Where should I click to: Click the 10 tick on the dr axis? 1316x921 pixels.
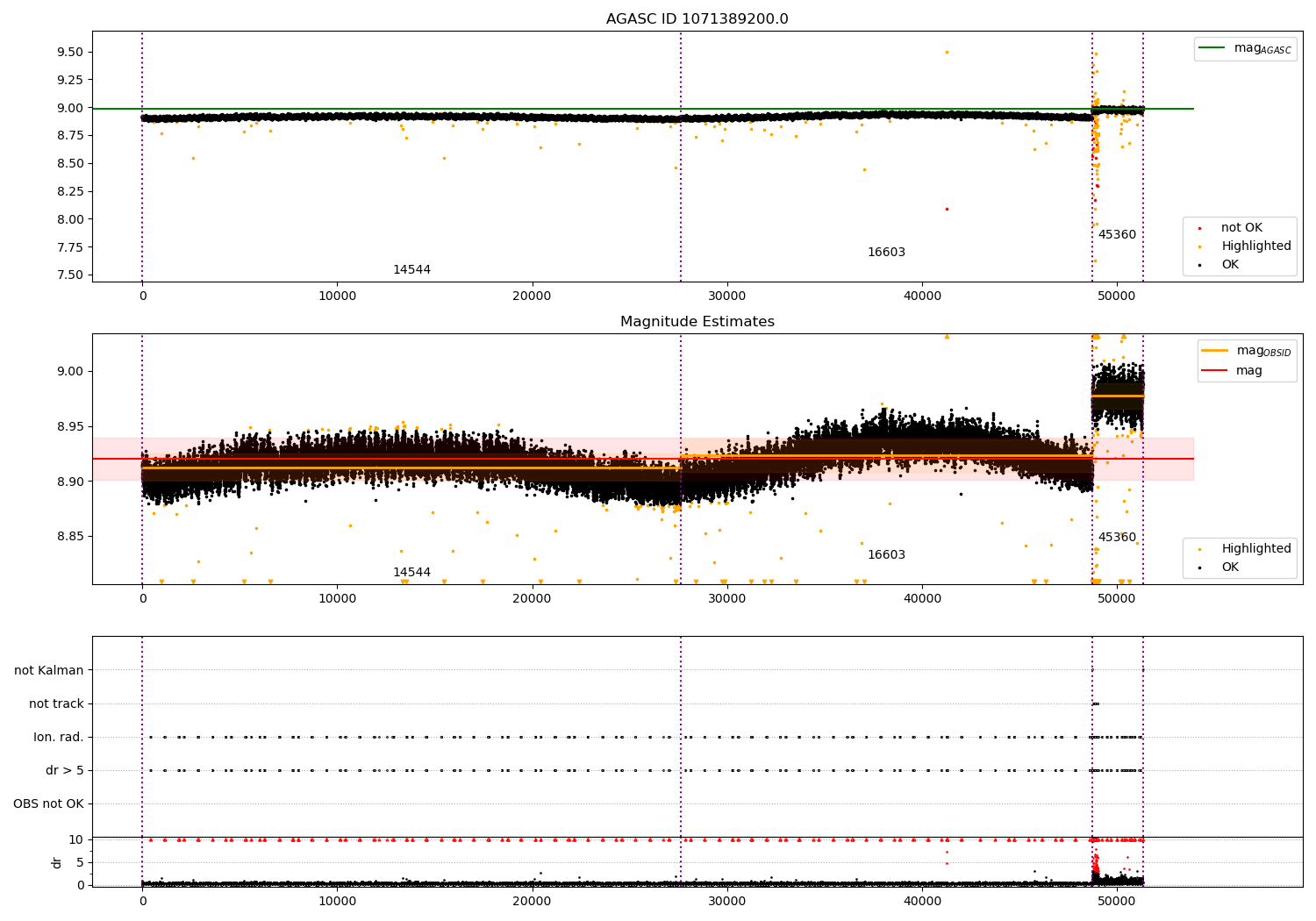click(76, 840)
